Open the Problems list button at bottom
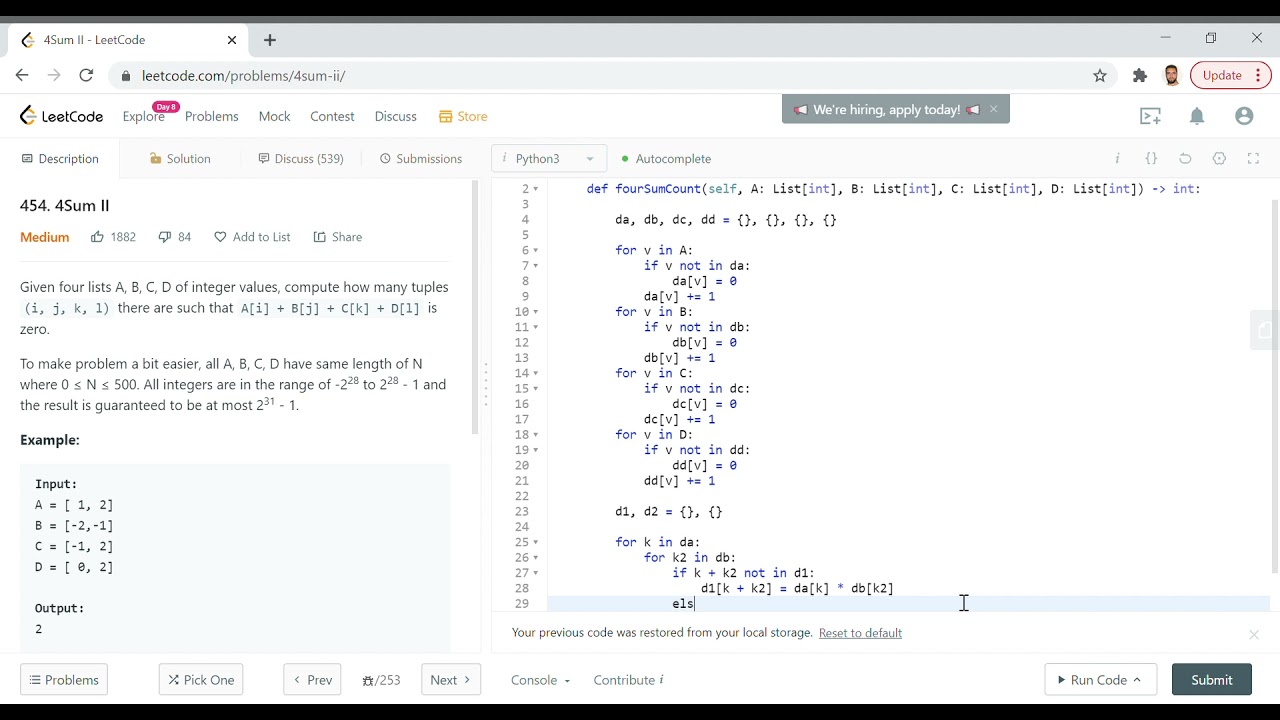The image size is (1280, 720). tap(64, 680)
